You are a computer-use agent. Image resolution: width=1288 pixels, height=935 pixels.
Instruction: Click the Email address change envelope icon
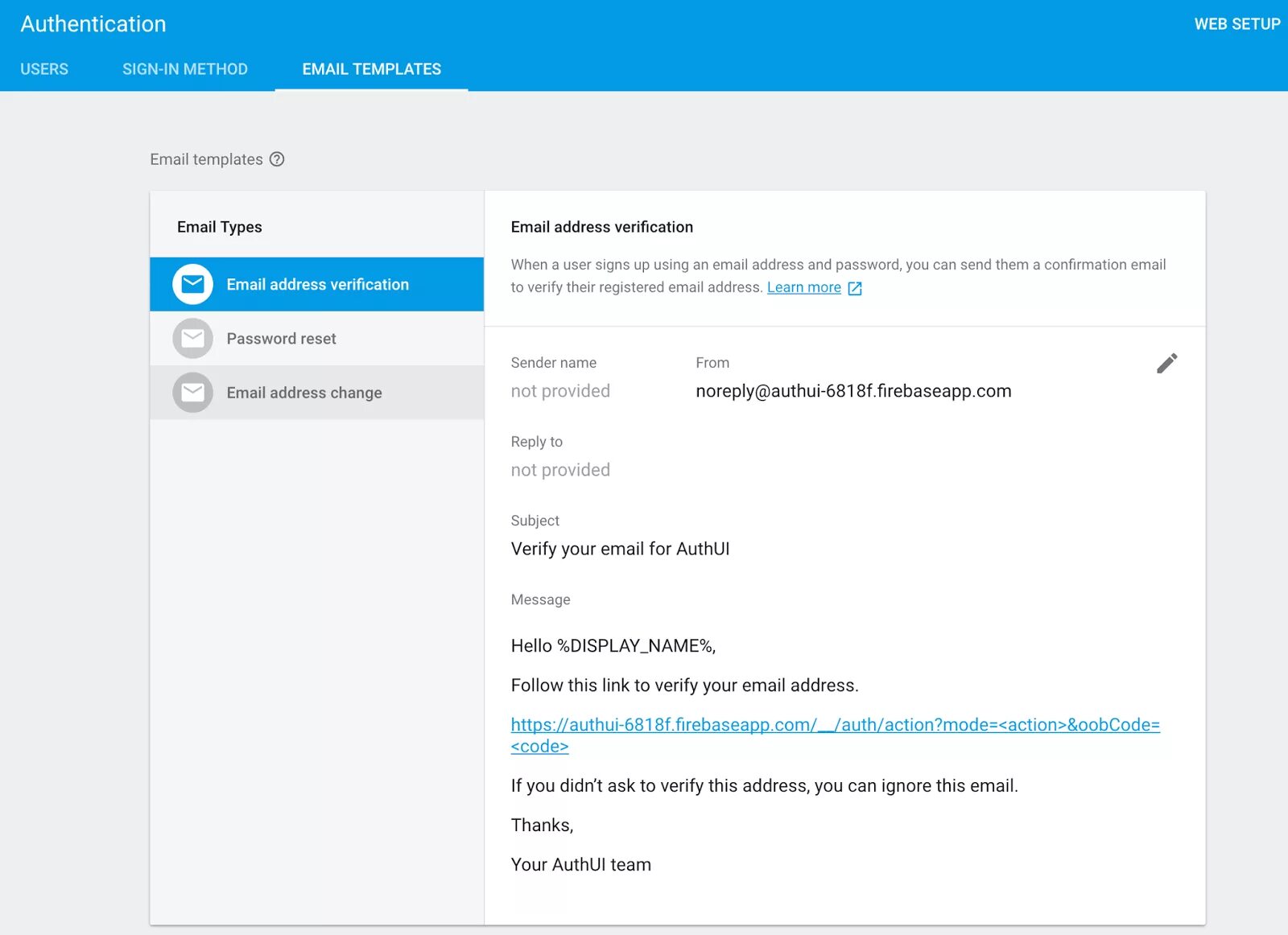pos(192,393)
